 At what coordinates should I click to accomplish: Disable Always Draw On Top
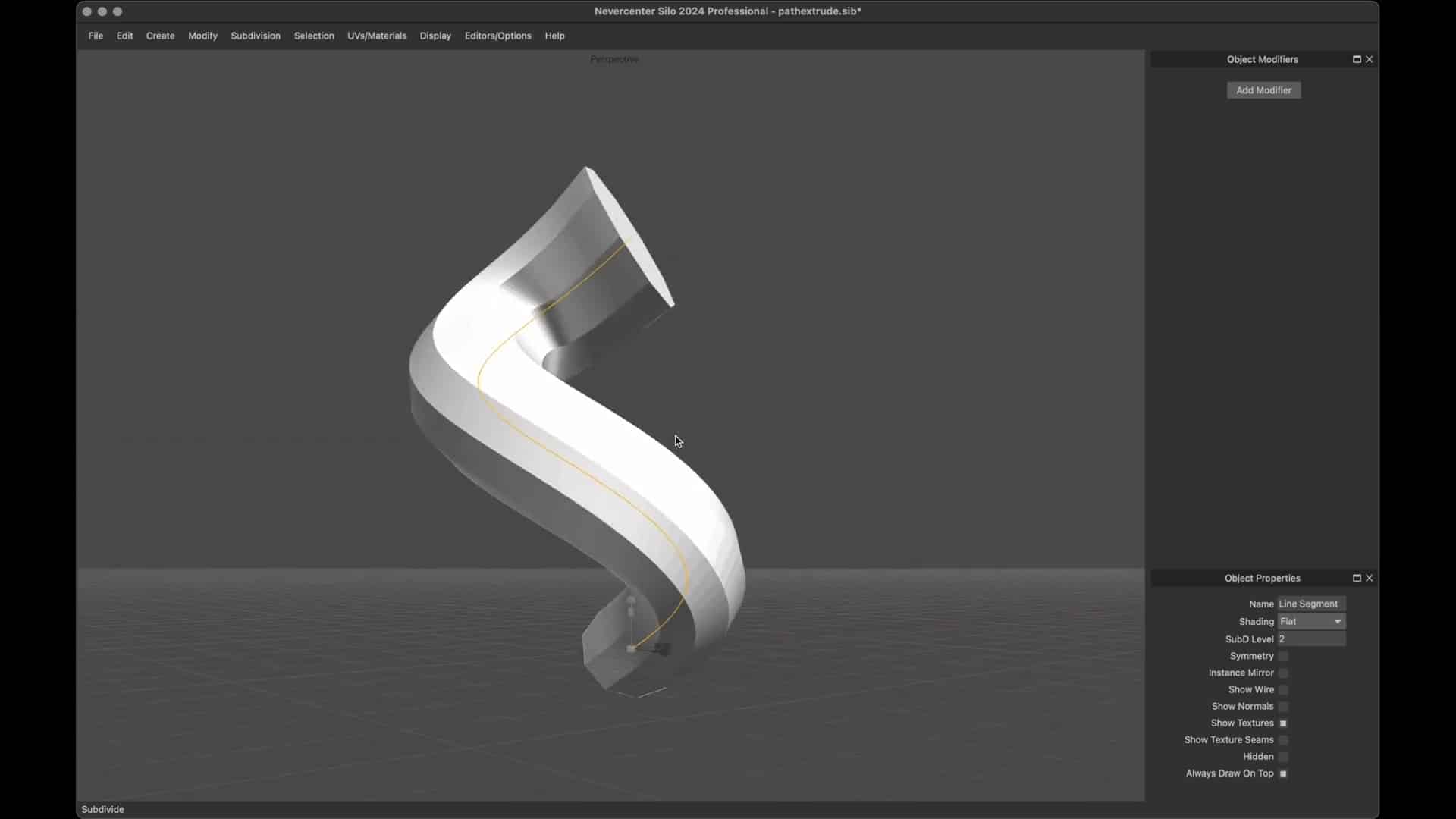[1284, 773]
